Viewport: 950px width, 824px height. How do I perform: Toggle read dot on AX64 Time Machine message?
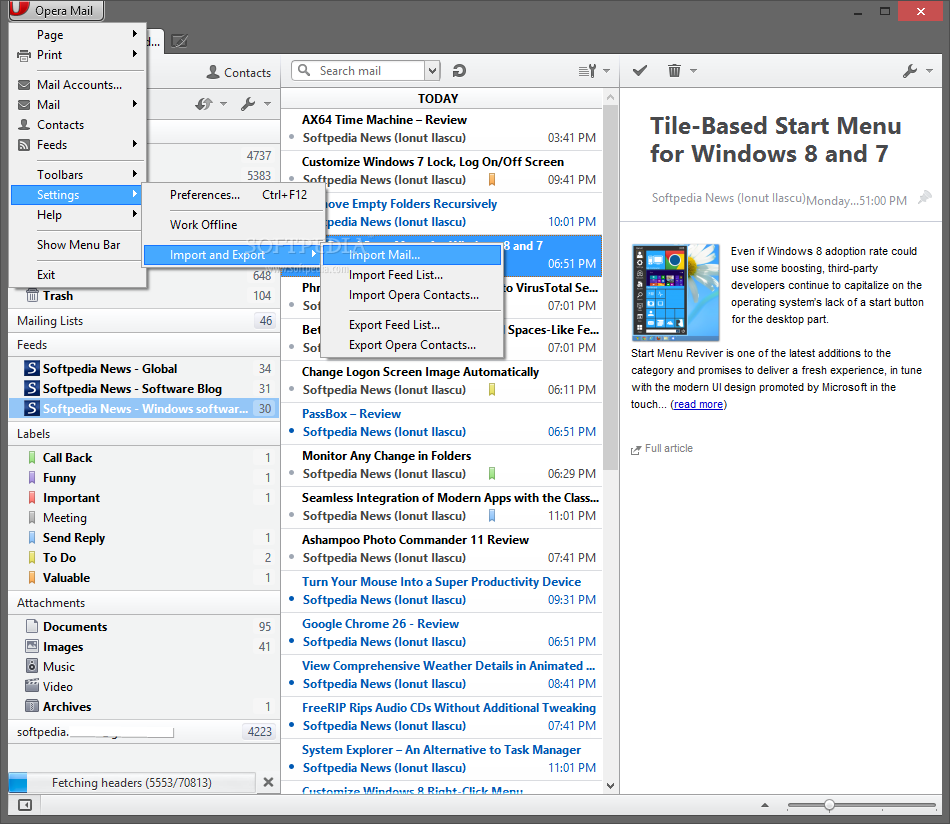point(291,138)
